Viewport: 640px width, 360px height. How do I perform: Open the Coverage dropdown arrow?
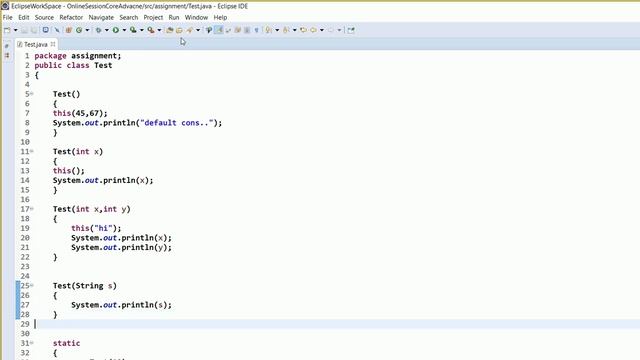point(142,30)
